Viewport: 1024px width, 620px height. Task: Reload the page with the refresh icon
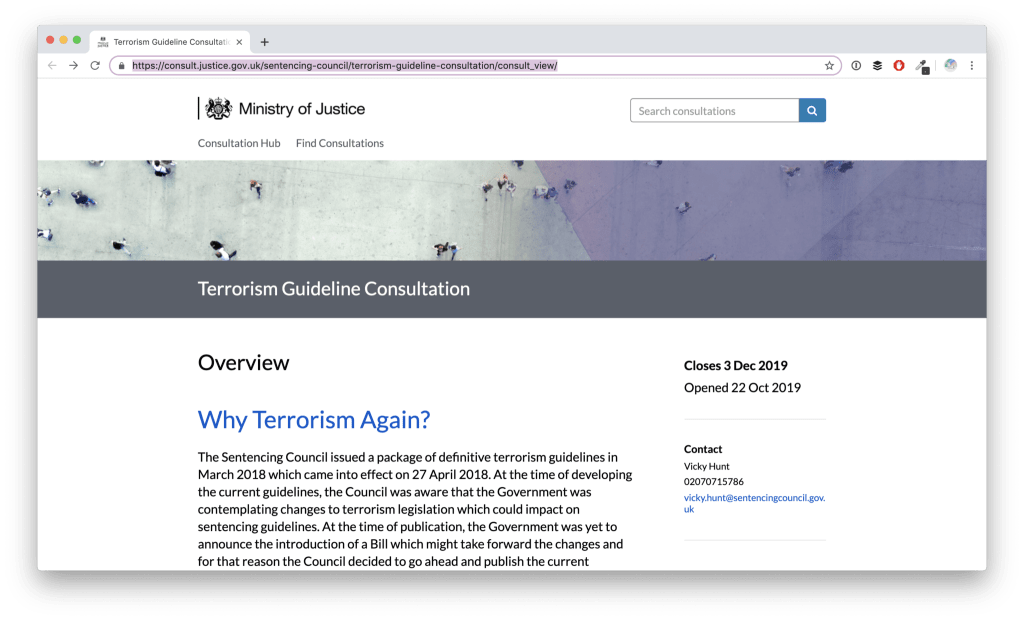pos(95,65)
